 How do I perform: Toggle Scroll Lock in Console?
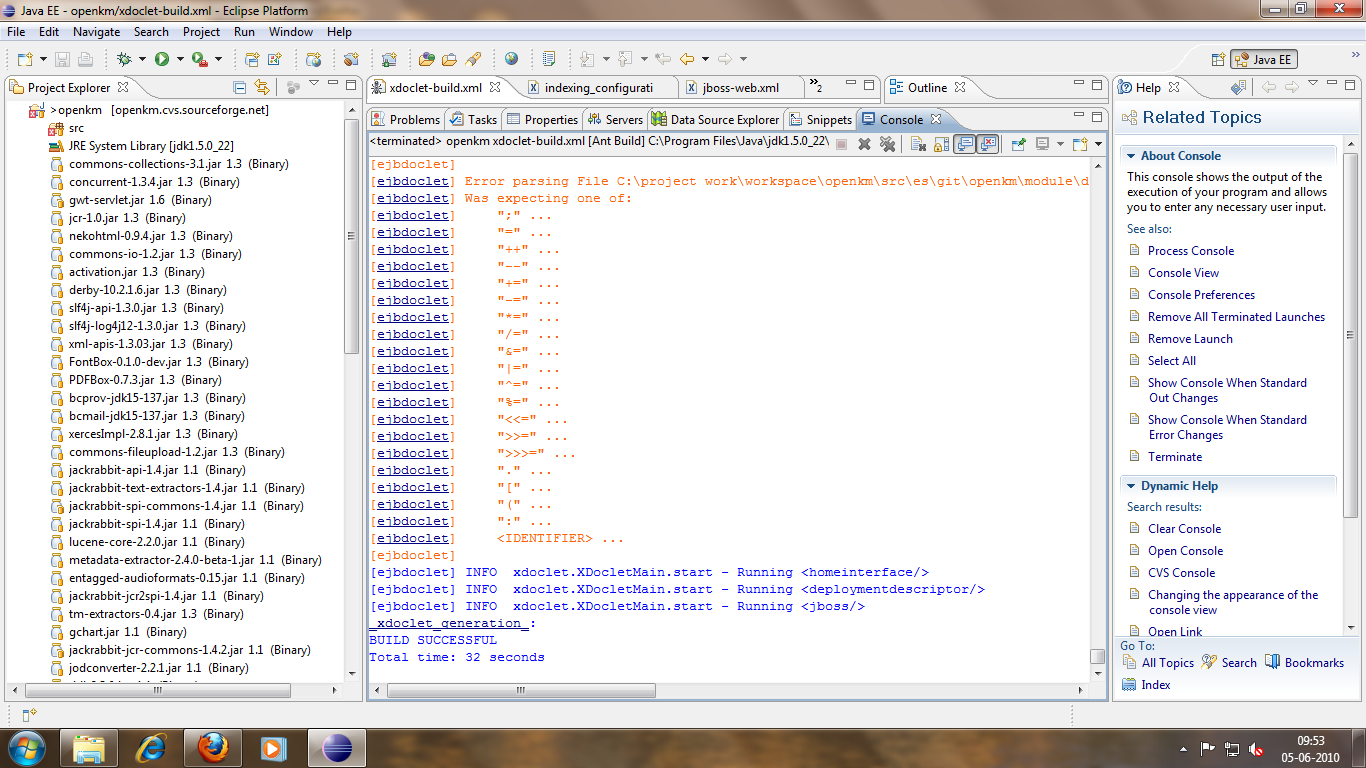pos(941,144)
